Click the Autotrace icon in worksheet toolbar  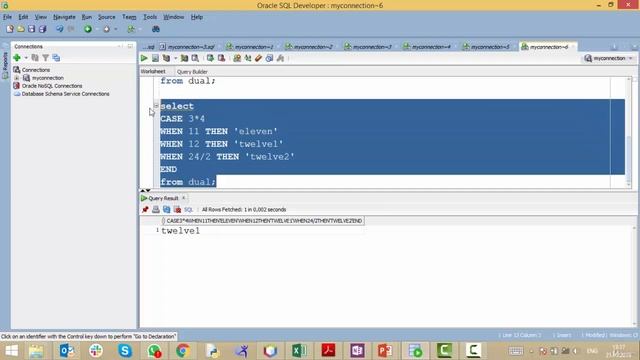click(184, 58)
